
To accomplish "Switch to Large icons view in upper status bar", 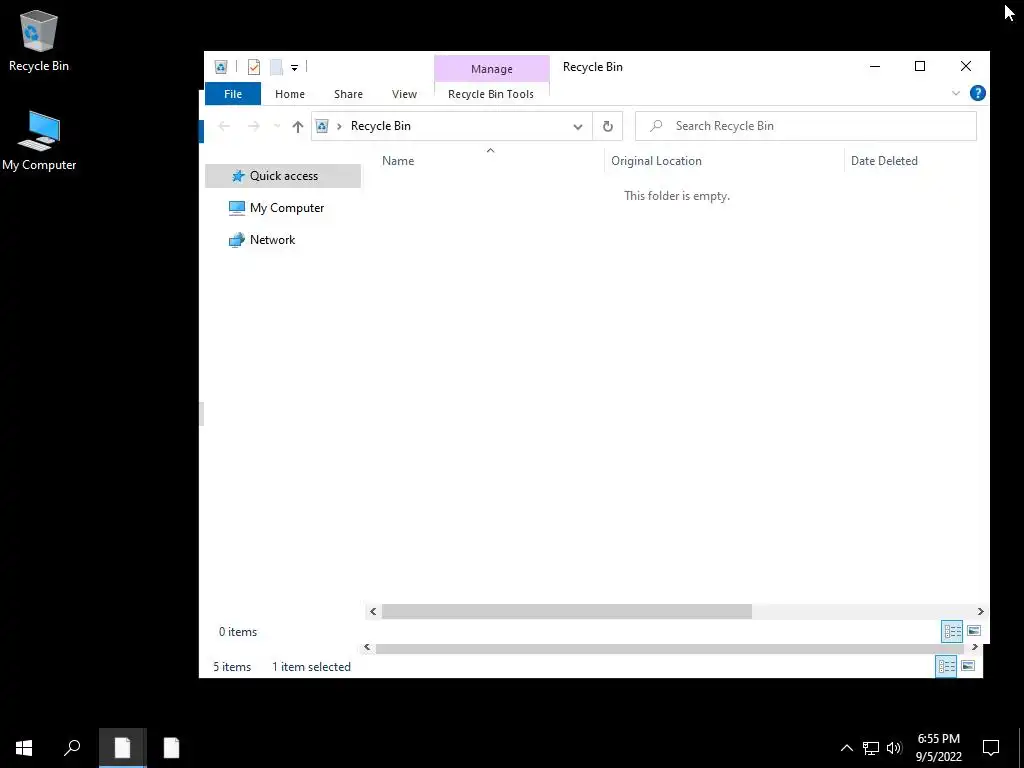I will [x=974, y=631].
